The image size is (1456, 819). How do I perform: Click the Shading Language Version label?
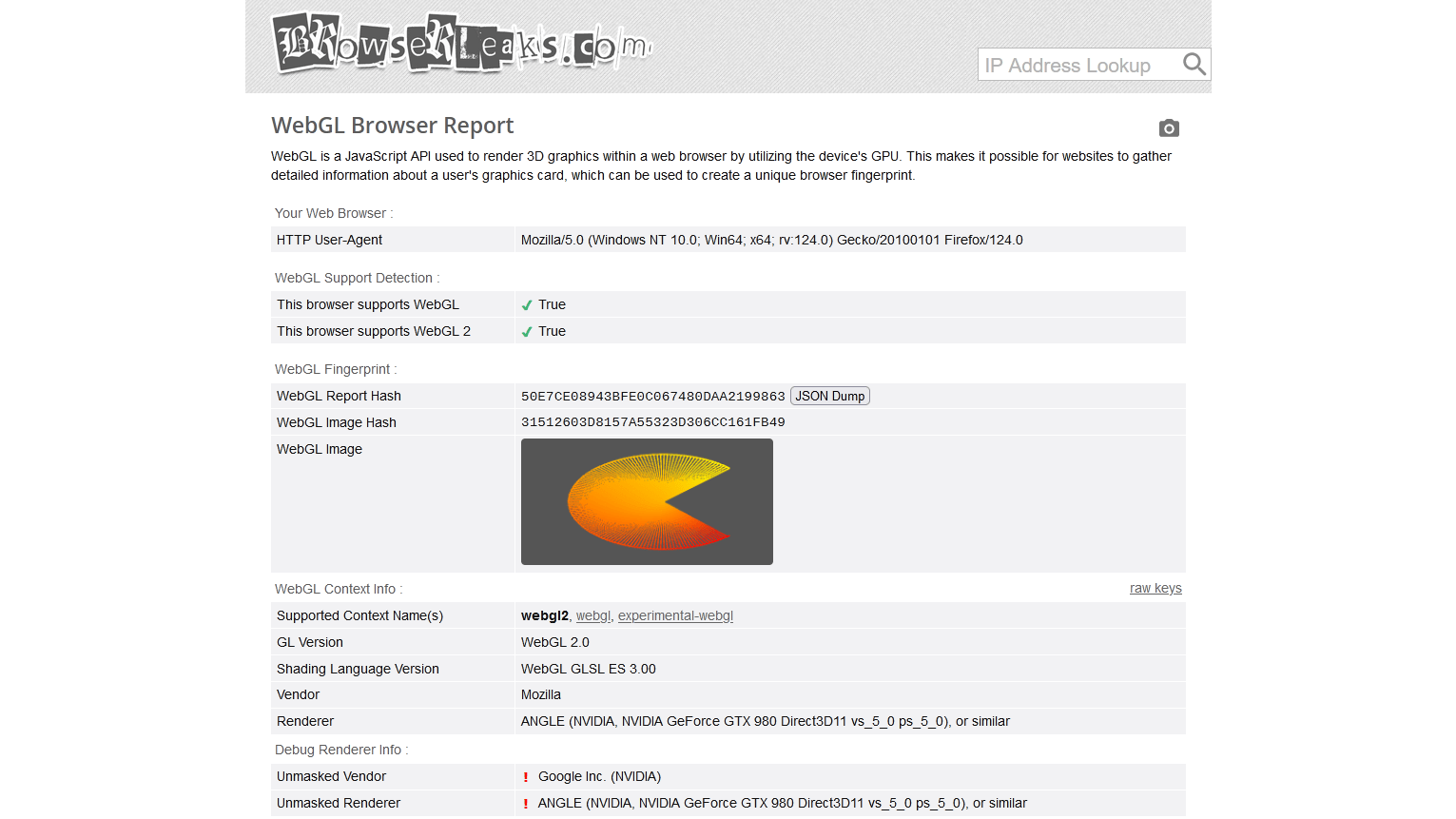358,669
